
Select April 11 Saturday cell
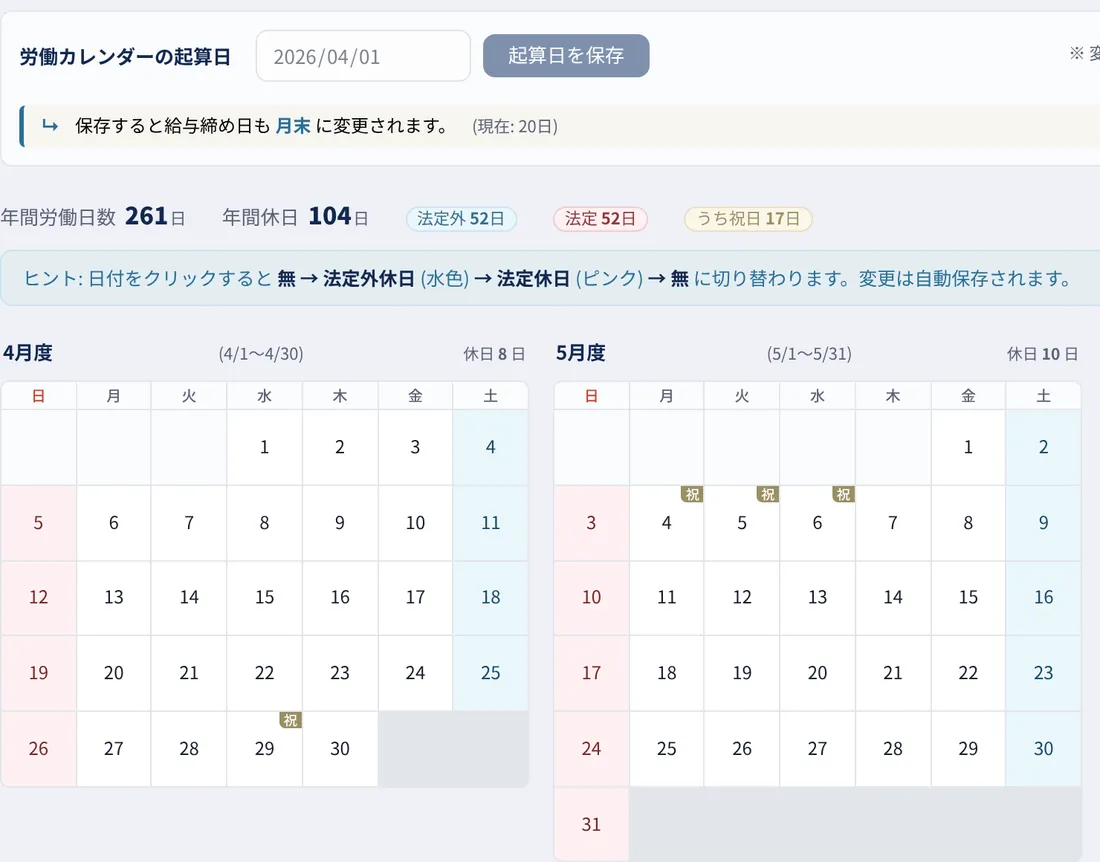coord(490,523)
